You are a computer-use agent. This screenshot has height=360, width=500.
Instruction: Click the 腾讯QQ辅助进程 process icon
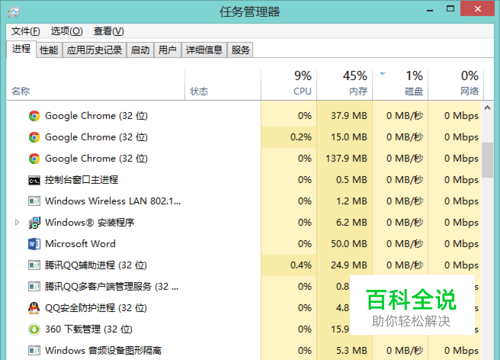pos(34,265)
